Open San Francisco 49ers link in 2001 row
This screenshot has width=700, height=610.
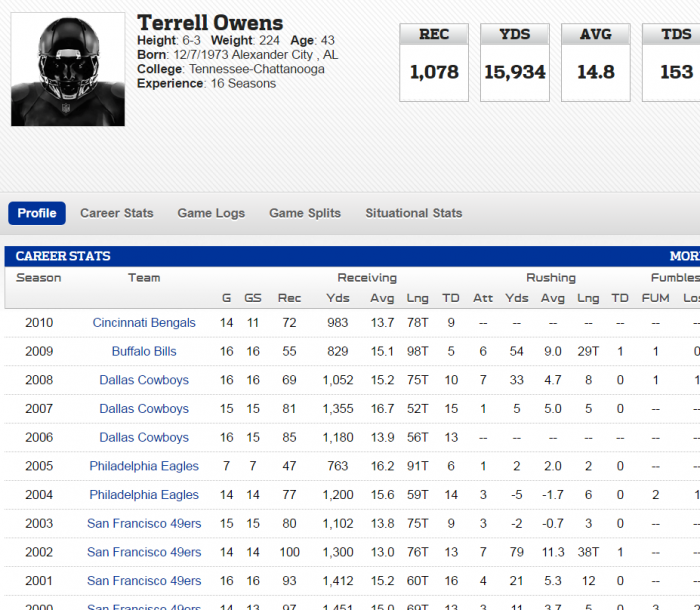pos(144,581)
